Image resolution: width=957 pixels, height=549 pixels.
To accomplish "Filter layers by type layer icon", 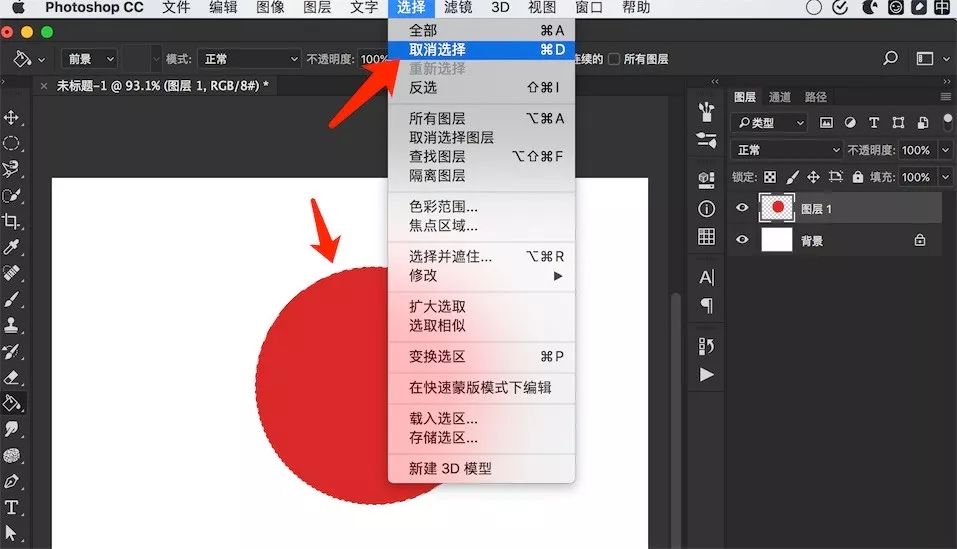I will pyautogui.click(x=874, y=123).
